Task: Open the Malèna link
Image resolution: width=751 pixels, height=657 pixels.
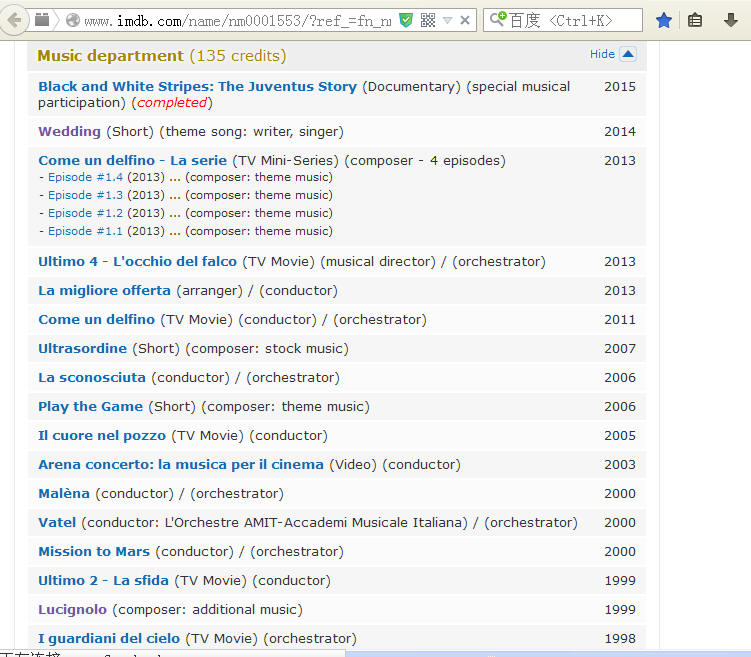Action: [x=64, y=494]
